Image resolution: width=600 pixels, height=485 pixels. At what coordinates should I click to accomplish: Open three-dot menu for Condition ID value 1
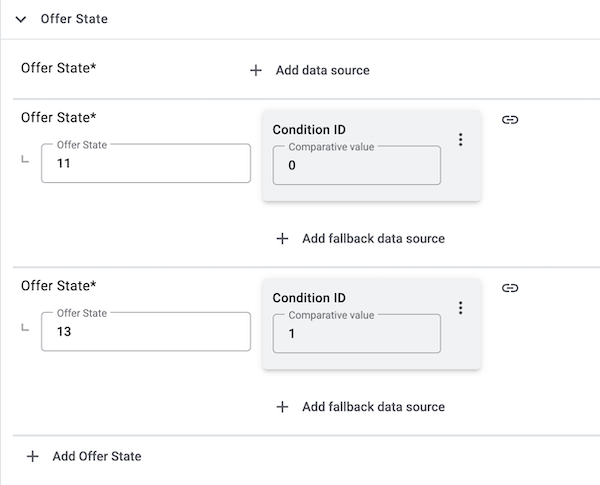460,308
